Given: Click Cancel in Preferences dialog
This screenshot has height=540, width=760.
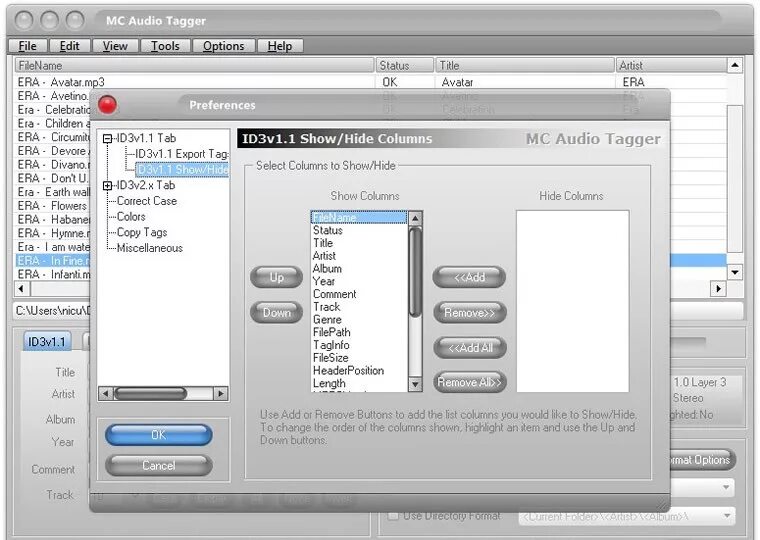Looking at the screenshot, I should (x=158, y=465).
